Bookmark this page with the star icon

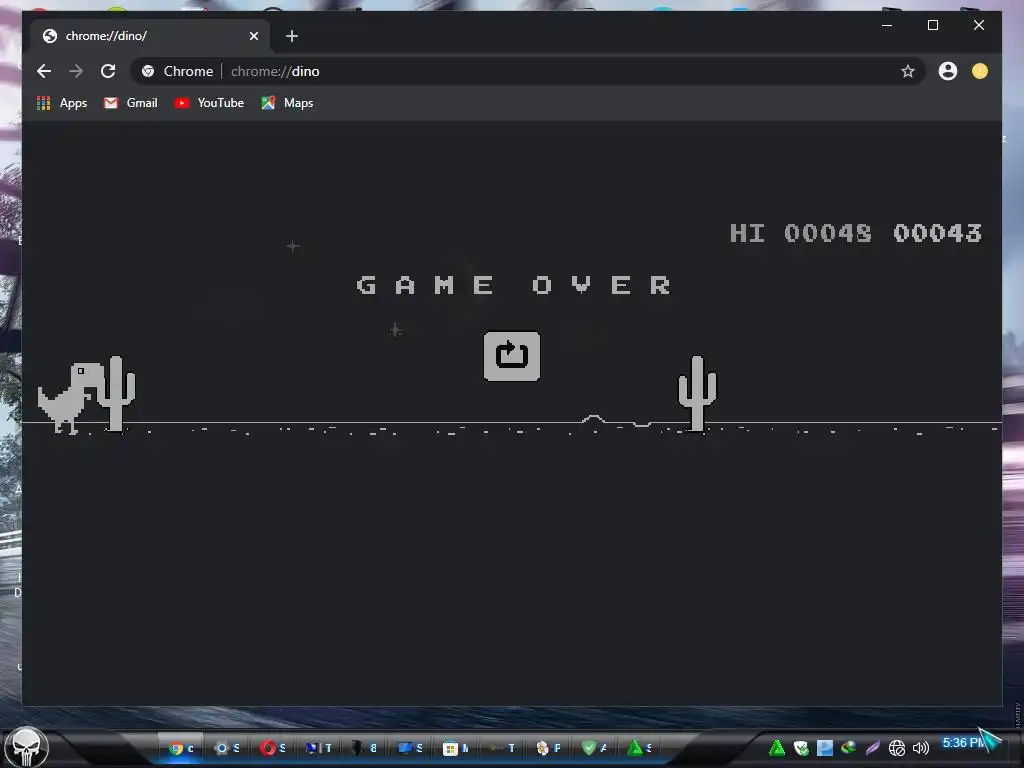[x=908, y=71]
